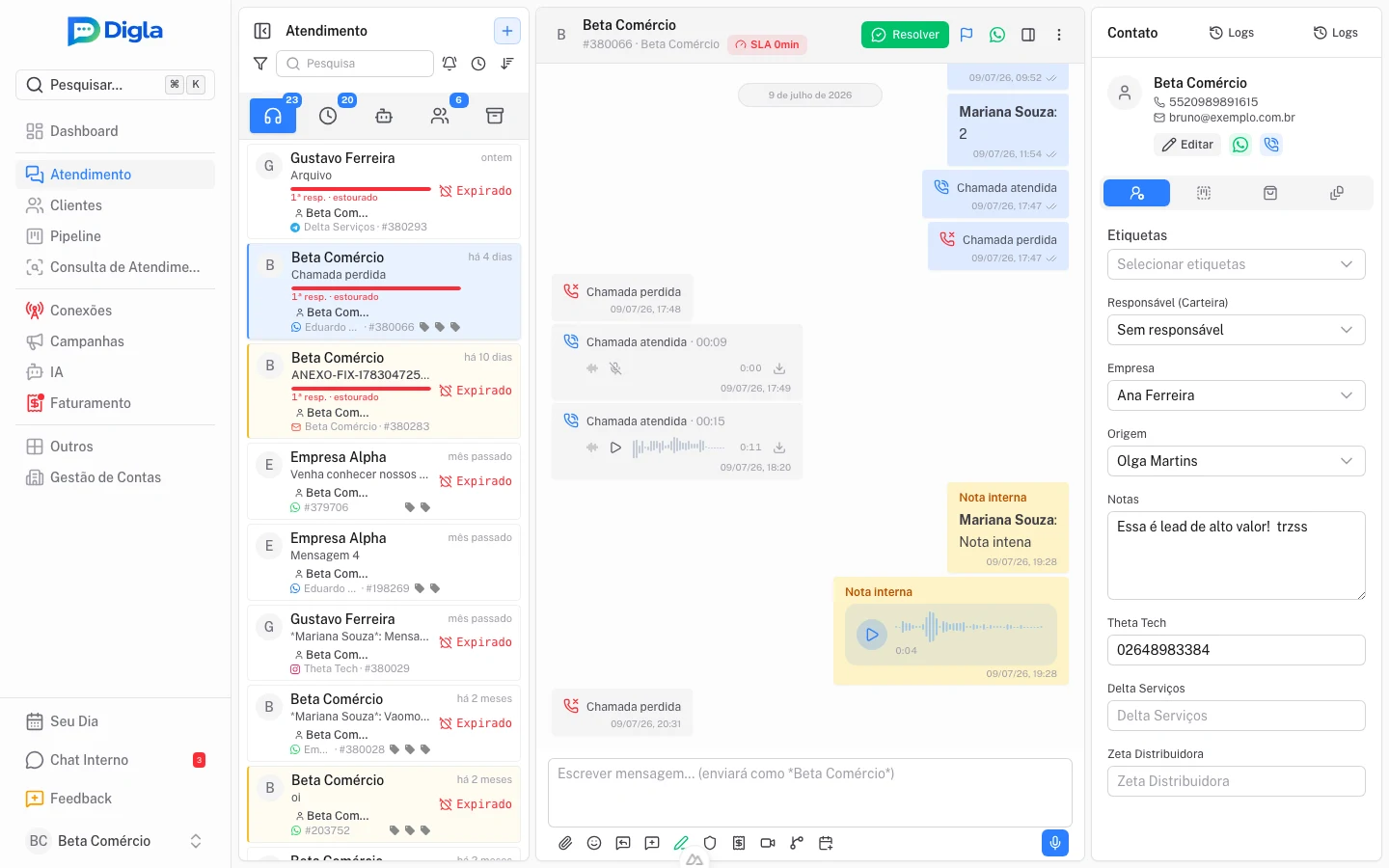
Task: Play the internal note audio message
Action: (x=872, y=635)
